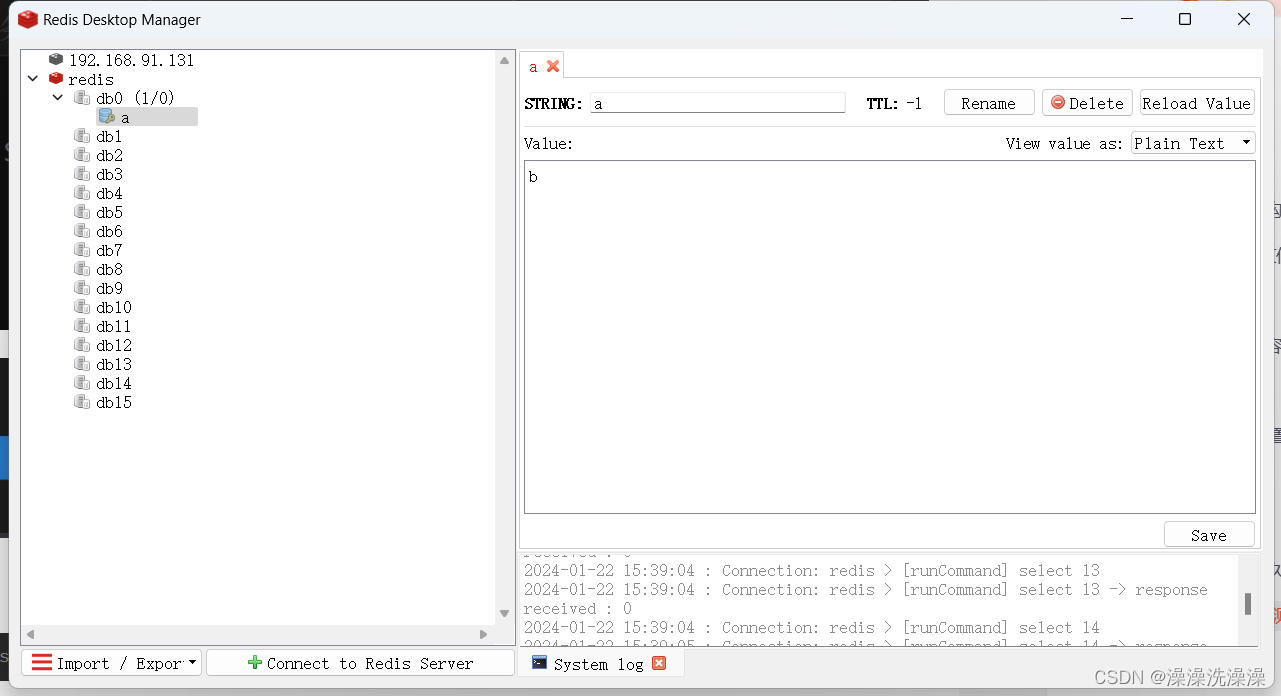Screen dimensions: 1281x696
Task: Click the db1 database icon
Action: (82, 136)
